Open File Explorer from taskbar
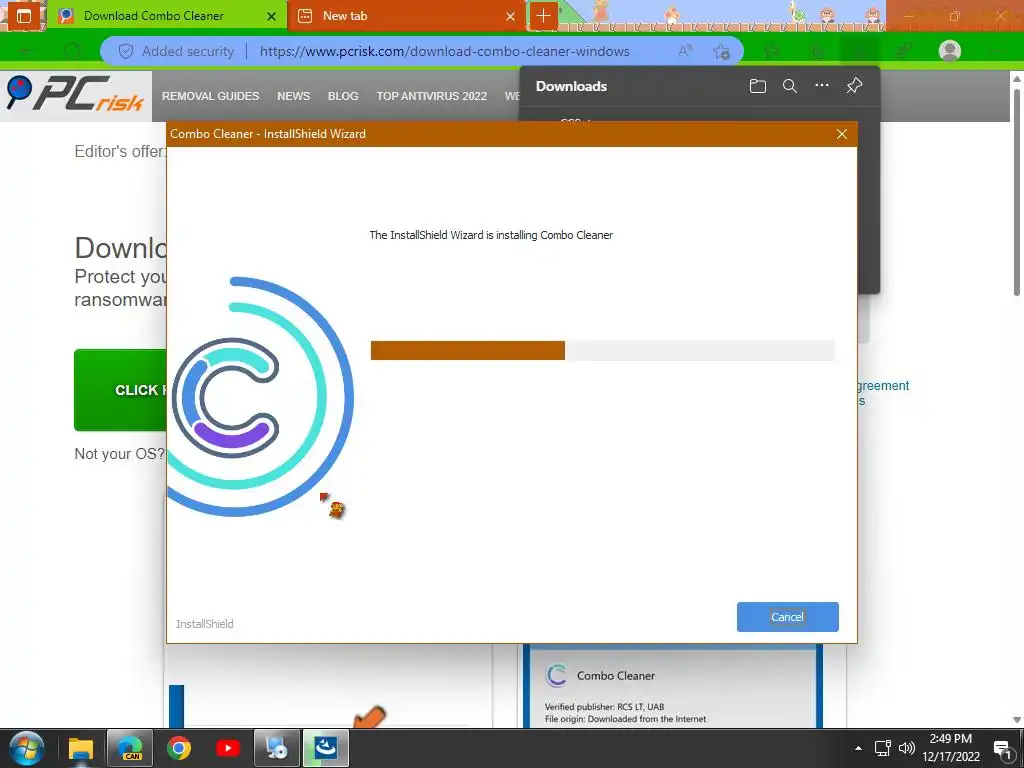Image resolution: width=1024 pixels, height=768 pixels. pyautogui.click(x=81, y=748)
